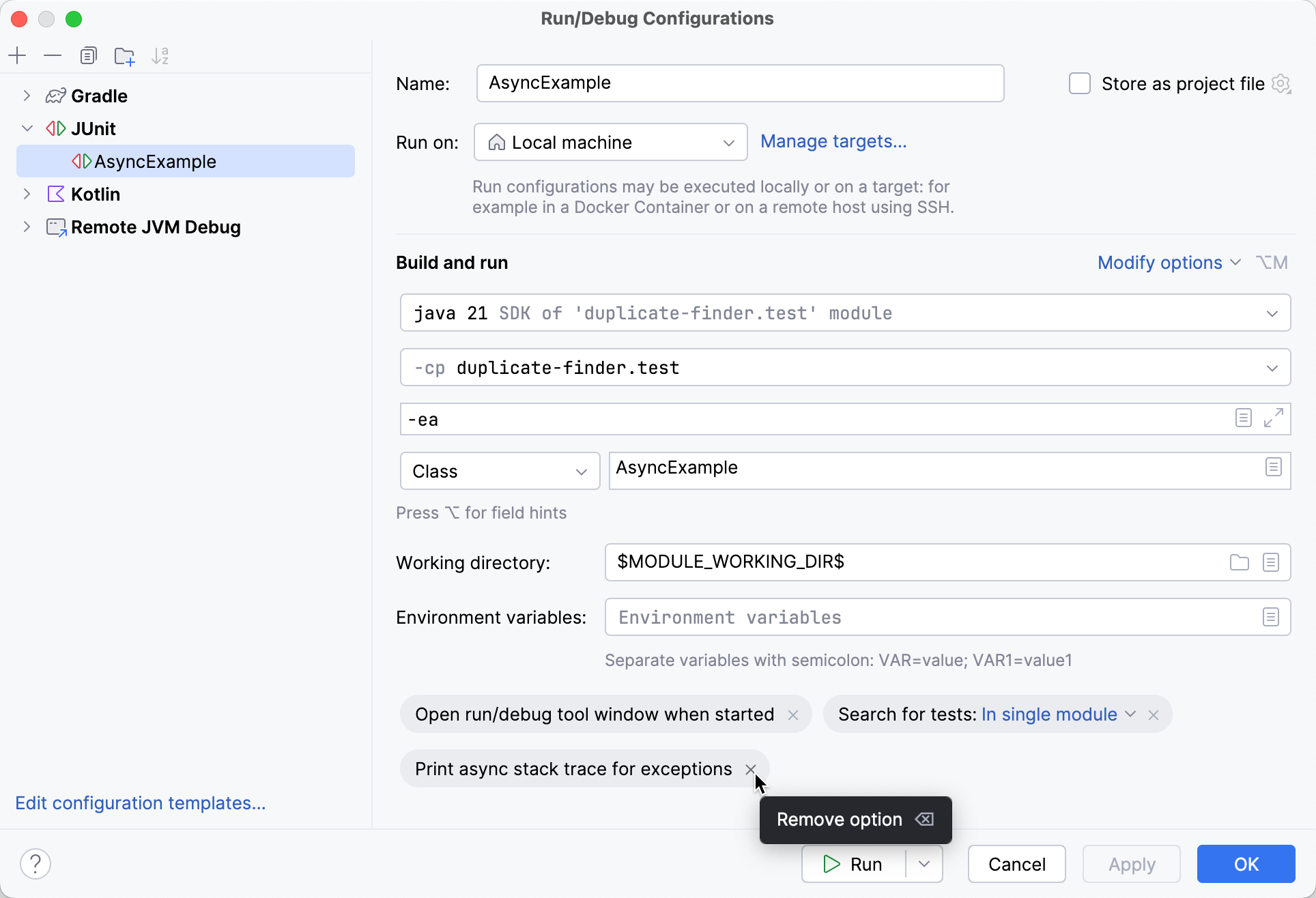1316x898 pixels.
Task: Click the Apply button
Action: [x=1130, y=863]
